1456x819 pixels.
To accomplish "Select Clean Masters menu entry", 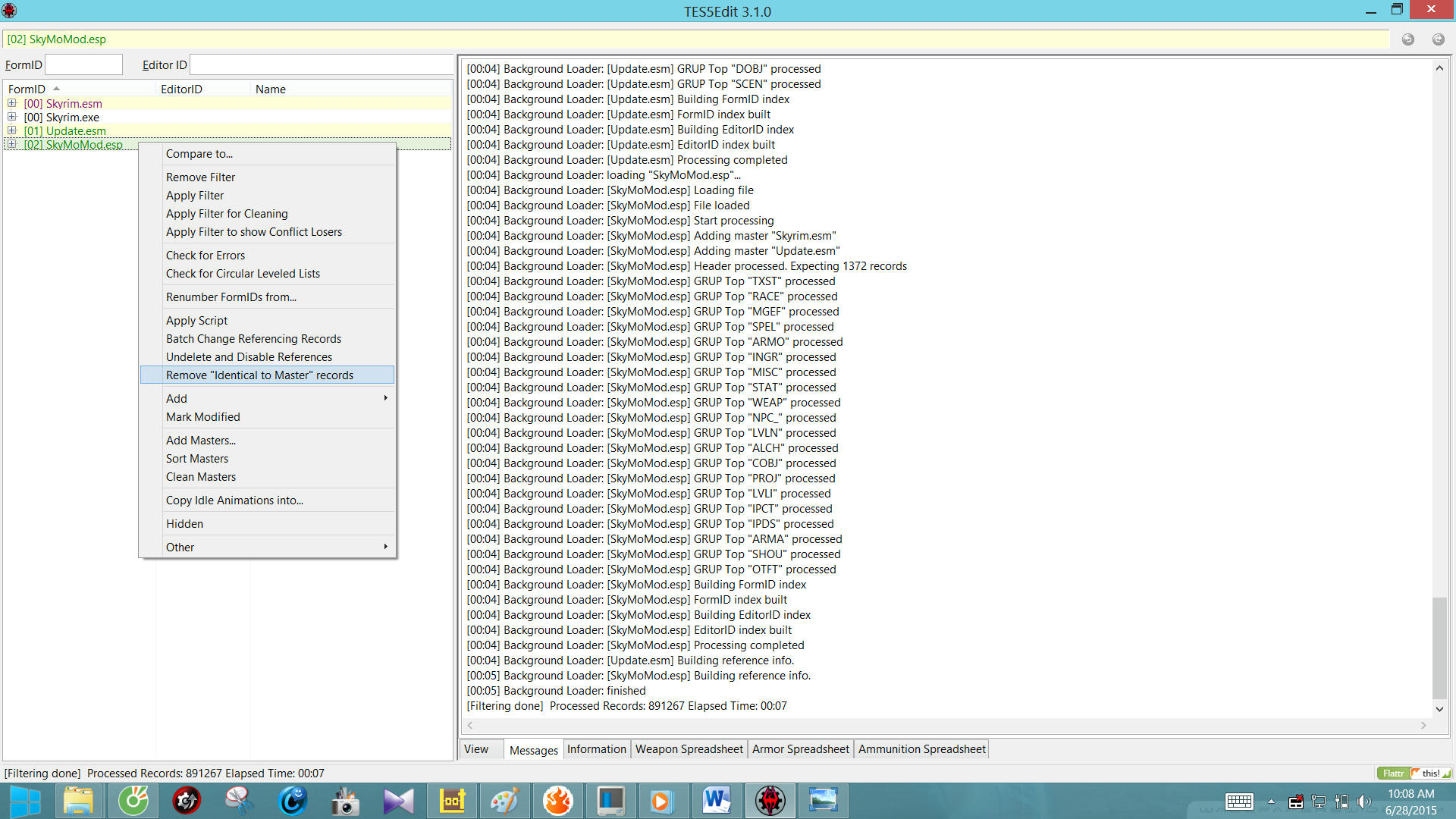I will tap(267, 476).
